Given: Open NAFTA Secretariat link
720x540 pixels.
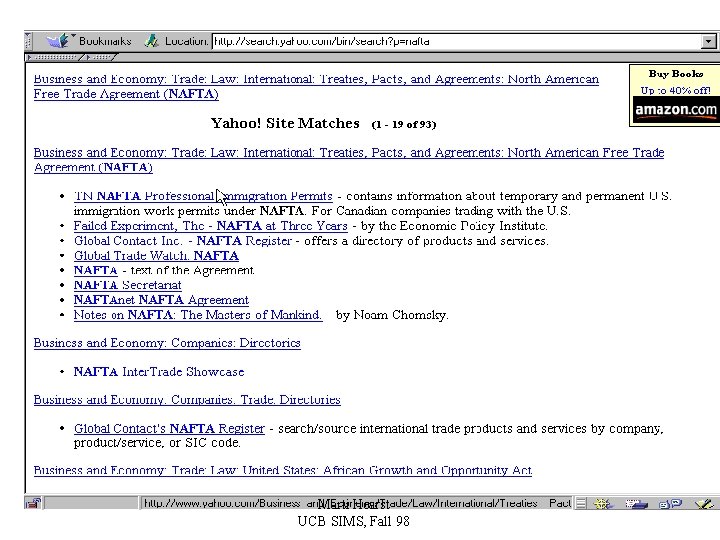Looking at the screenshot, I should point(128,285).
